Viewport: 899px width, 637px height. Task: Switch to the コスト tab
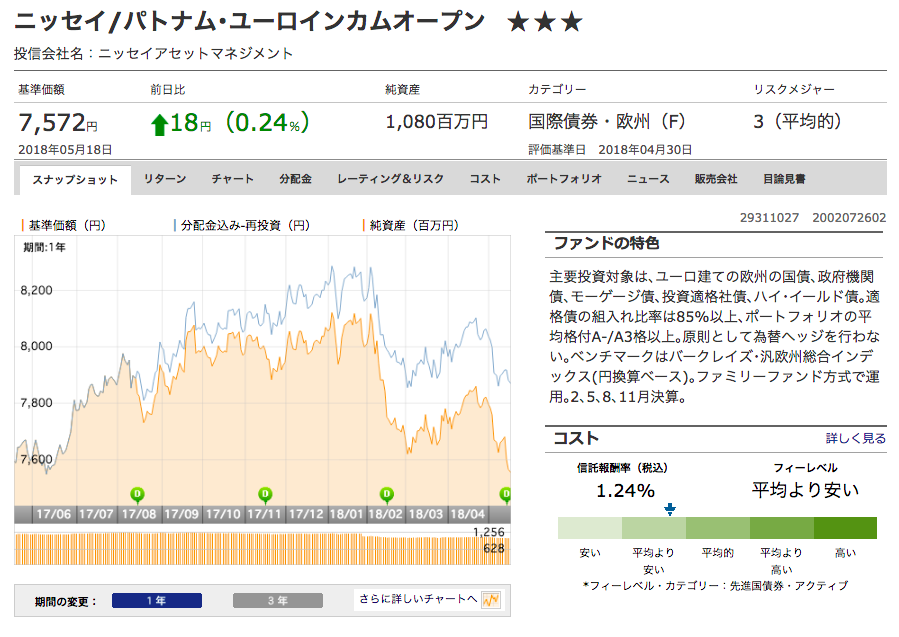click(485, 179)
